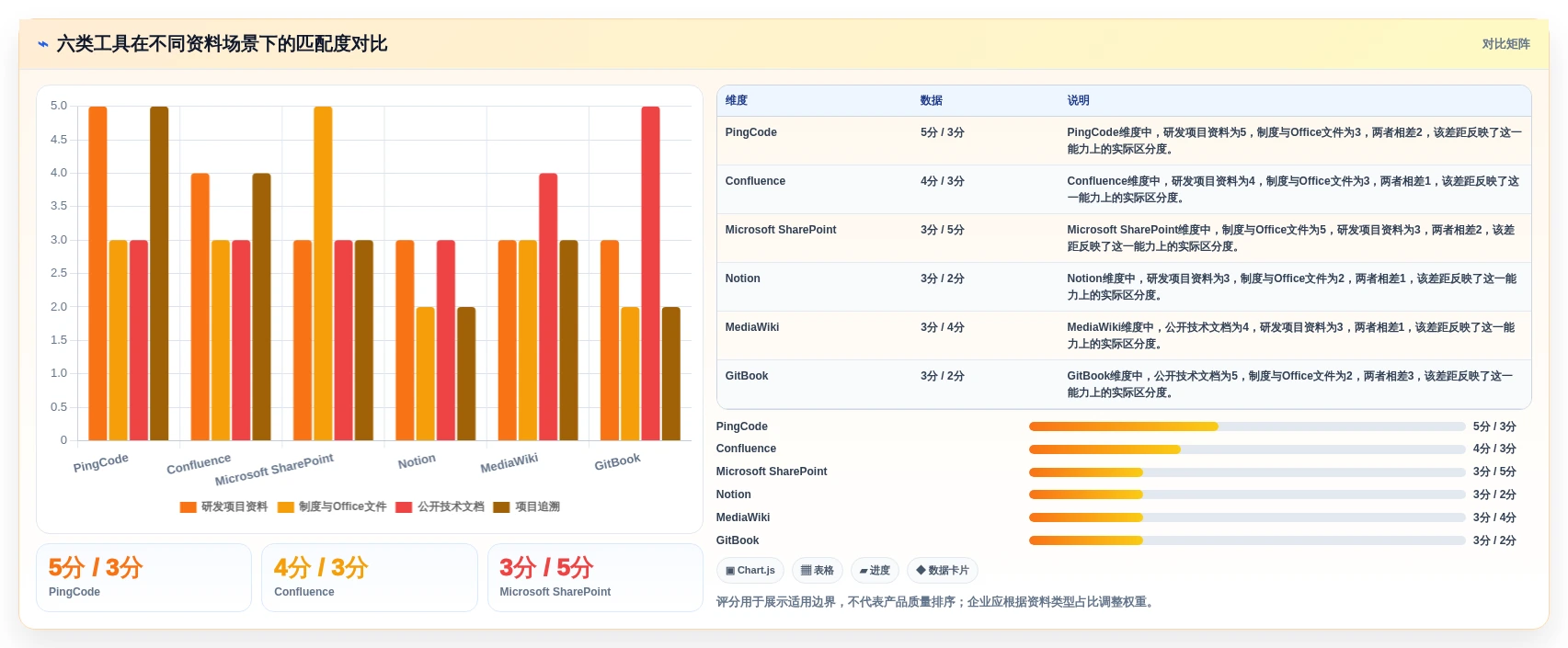This screenshot has width=1568, height=648.
Task: Click 4分 / 3分 value in Confluence table row
Action: pyautogui.click(x=942, y=181)
